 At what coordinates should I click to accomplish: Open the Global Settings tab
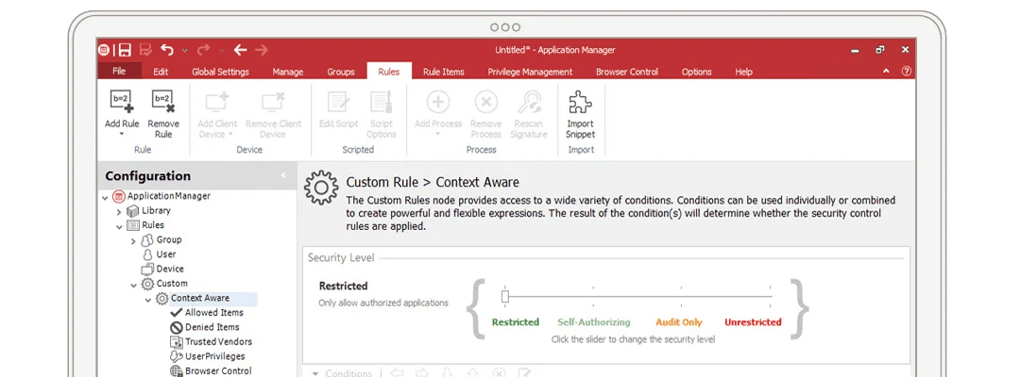(221, 72)
